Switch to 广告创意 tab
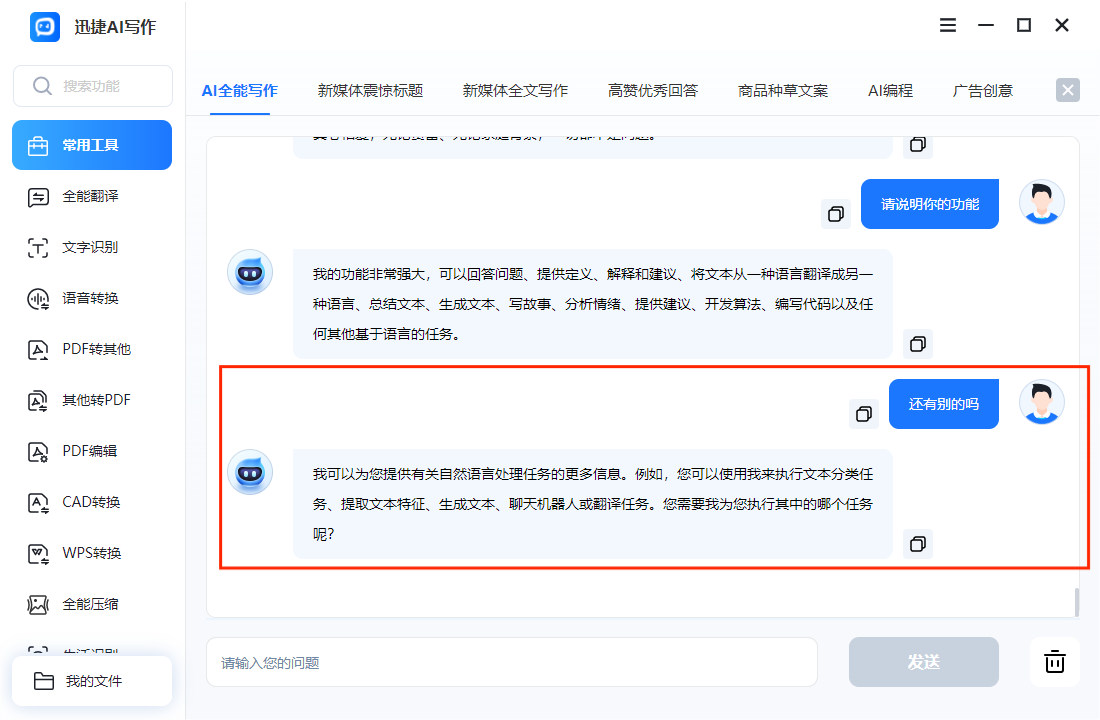 coord(981,90)
